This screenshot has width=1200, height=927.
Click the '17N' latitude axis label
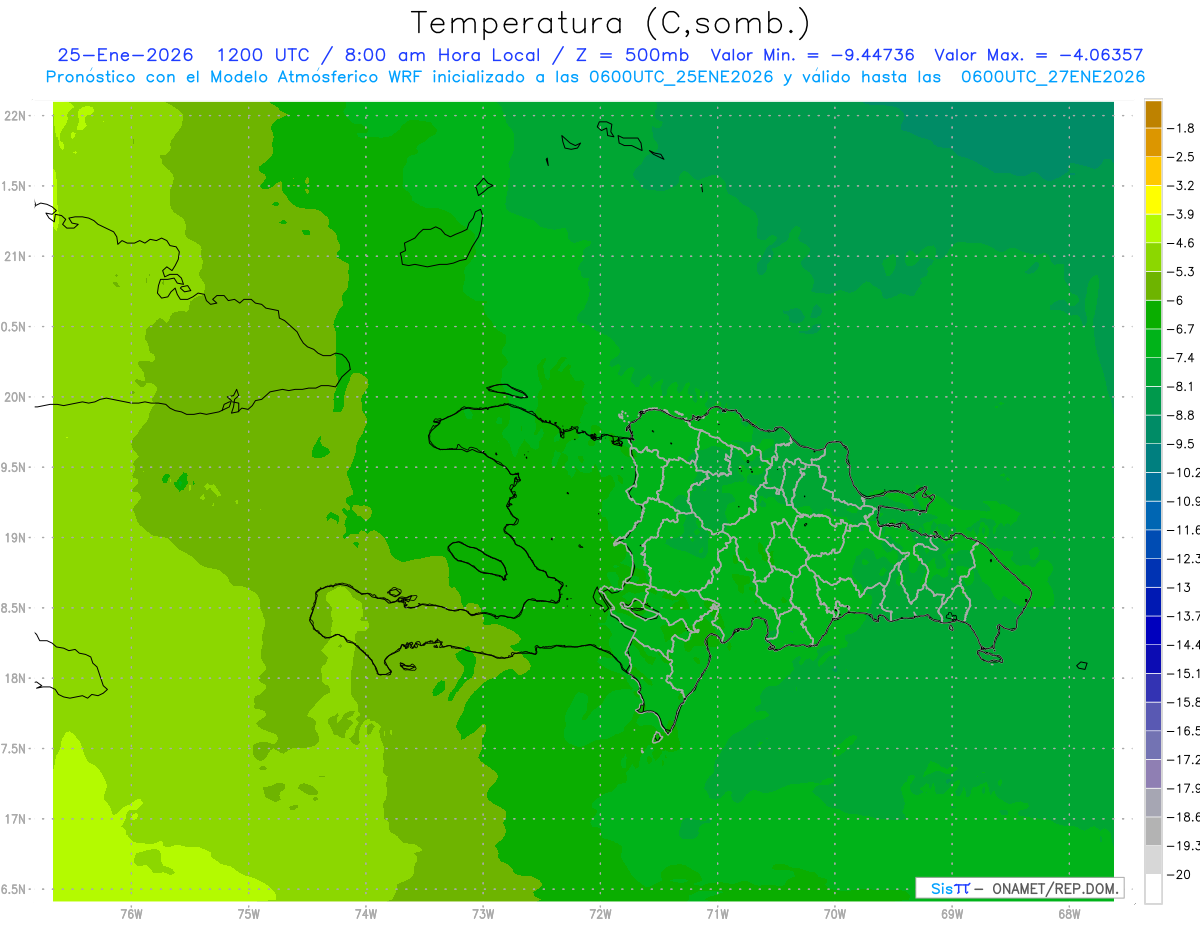coord(17,819)
